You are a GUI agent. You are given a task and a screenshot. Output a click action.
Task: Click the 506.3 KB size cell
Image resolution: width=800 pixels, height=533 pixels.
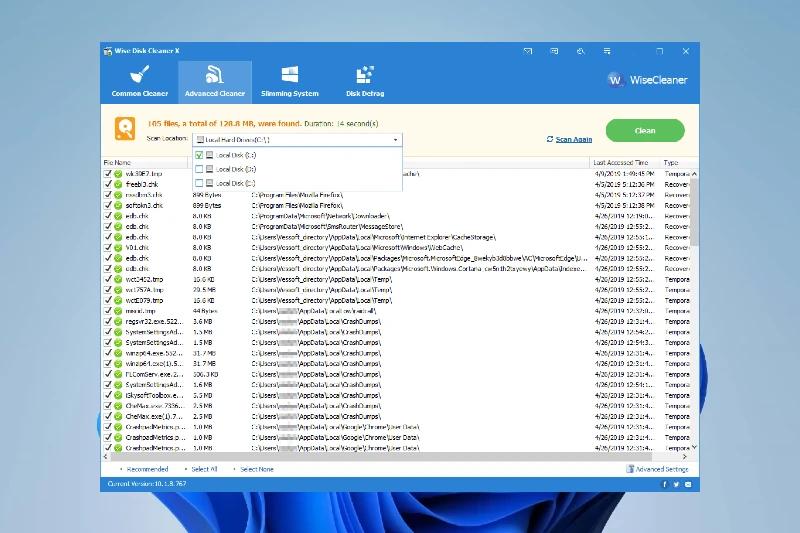pos(205,374)
